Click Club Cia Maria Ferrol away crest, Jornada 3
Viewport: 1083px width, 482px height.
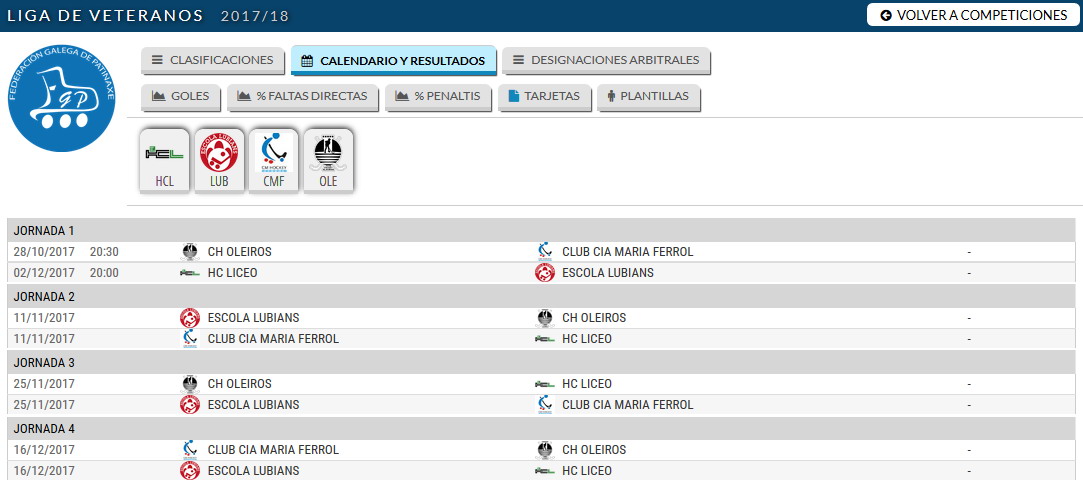tap(545, 405)
